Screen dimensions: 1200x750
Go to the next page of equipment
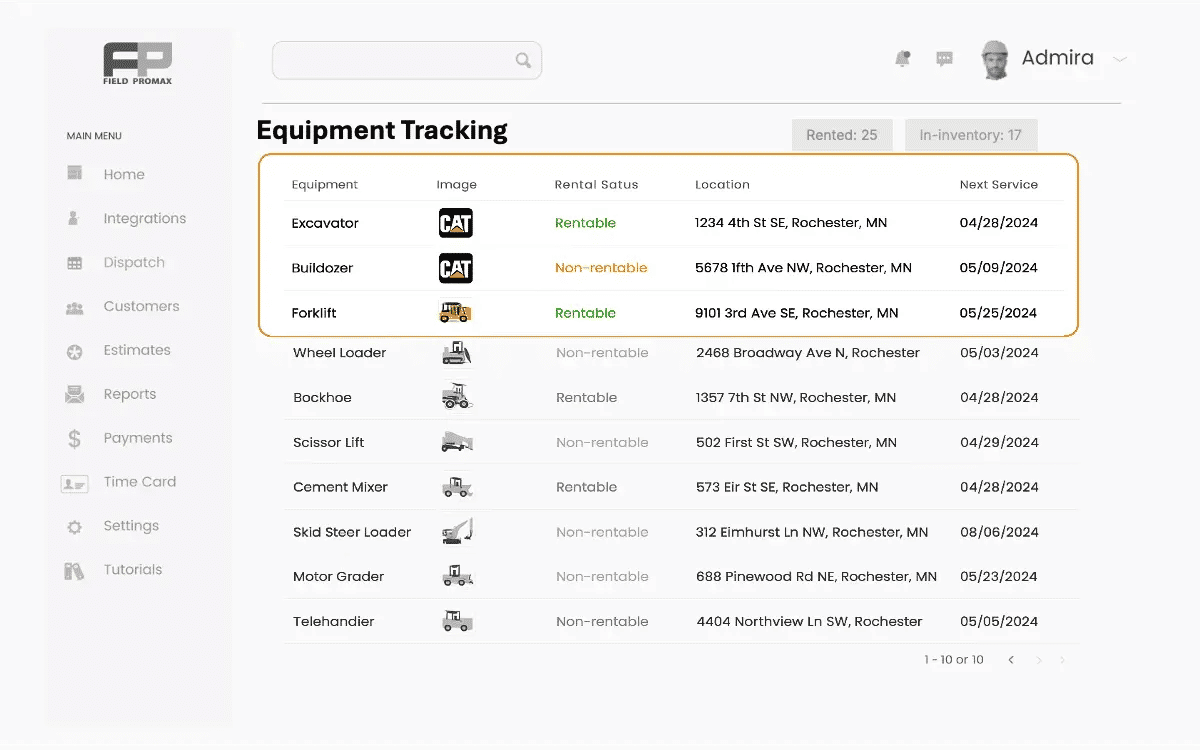(1038, 660)
